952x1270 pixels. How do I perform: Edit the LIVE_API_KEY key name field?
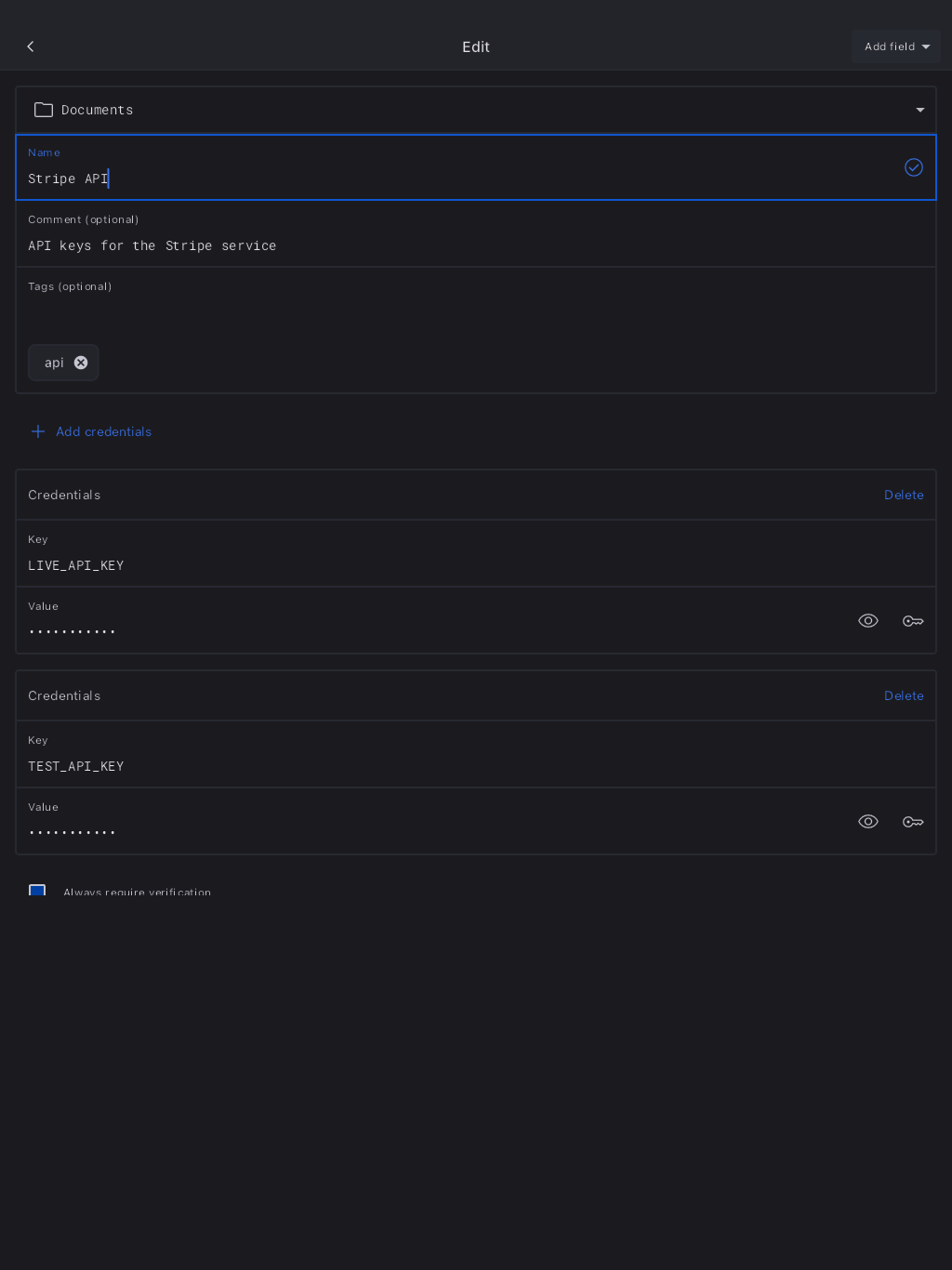(x=372, y=565)
